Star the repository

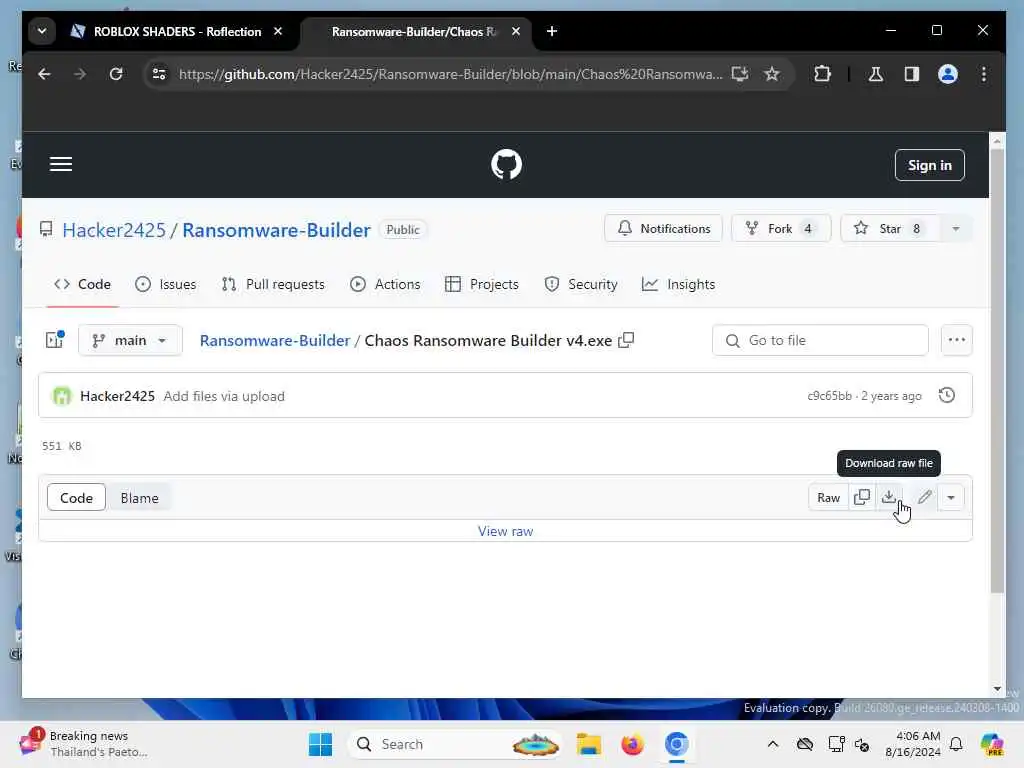point(889,229)
